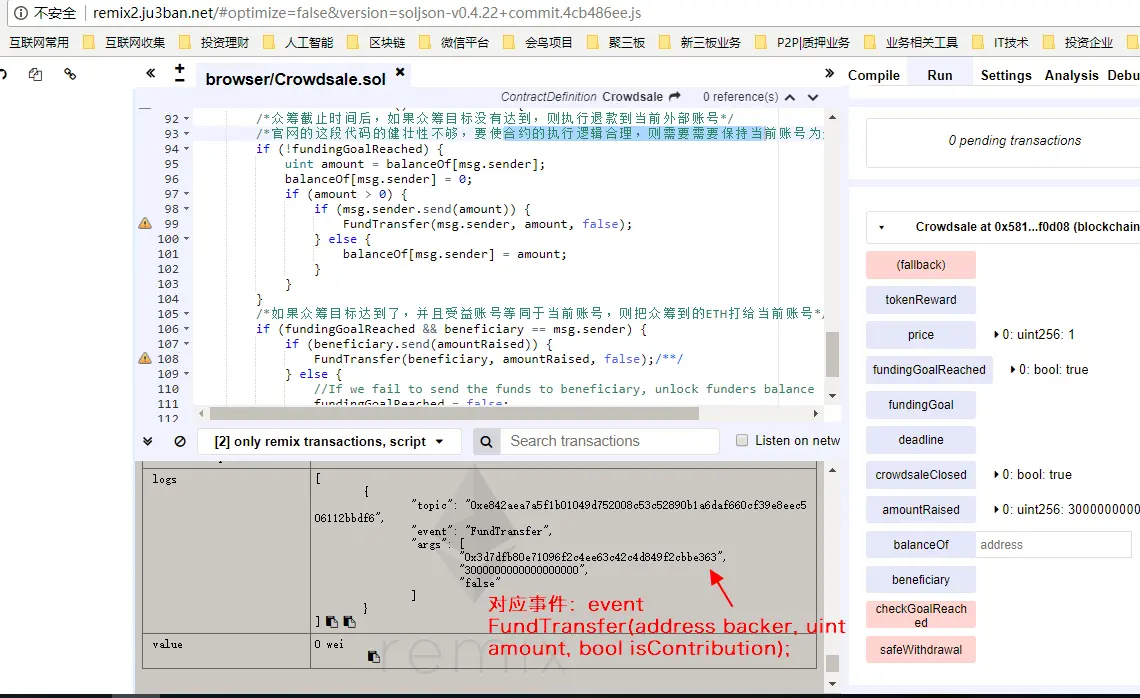Click the editor horizontal scrollbar thumb
The height and width of the screenshot is (698, 1140).
pyautogui.click(x=454, y=413)
